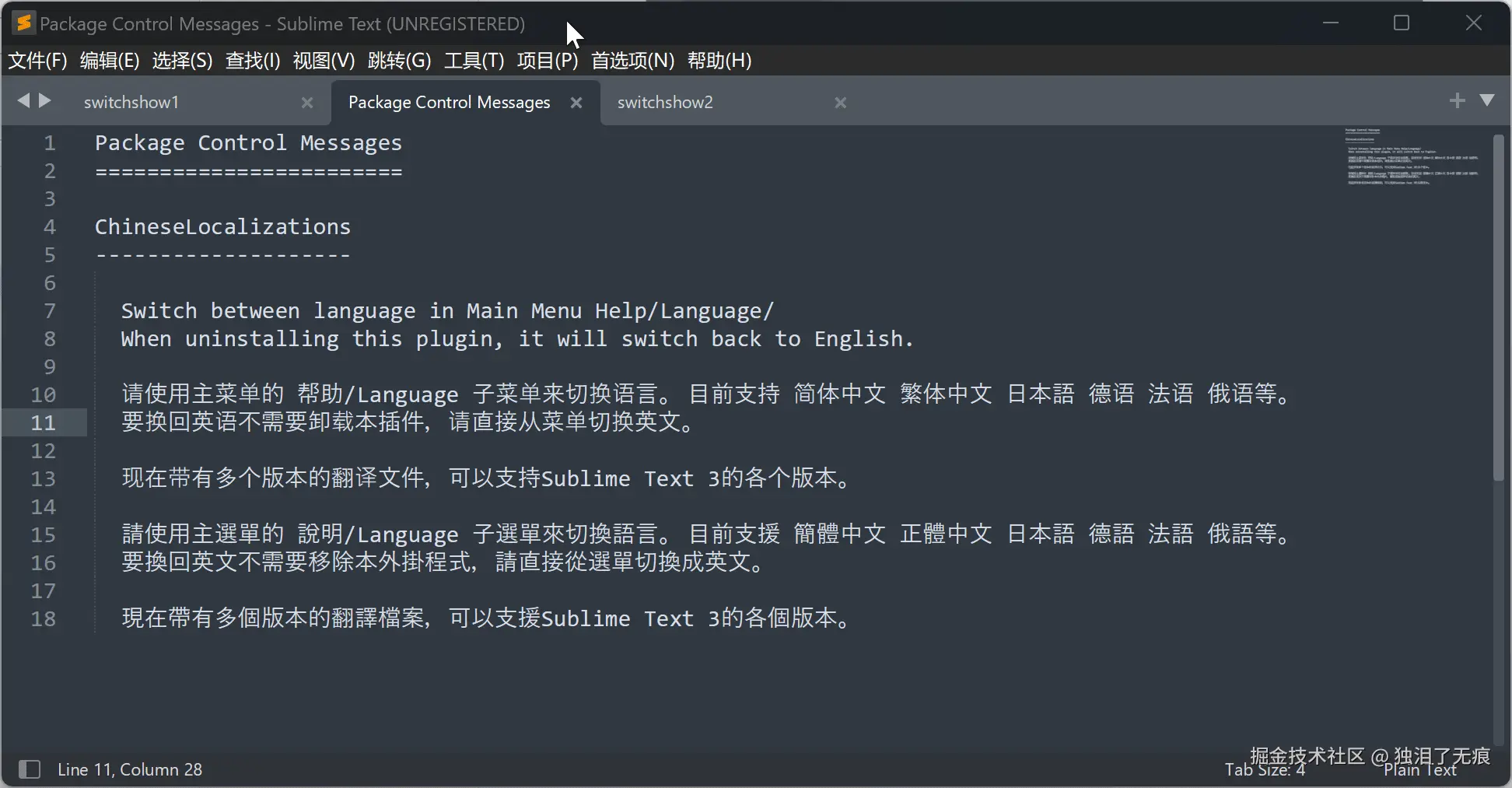Image resolution: width=1512 pixels, height=788 pixels.
Task: Open the 跳转(G) menu
Action: [x=399, y=61]
